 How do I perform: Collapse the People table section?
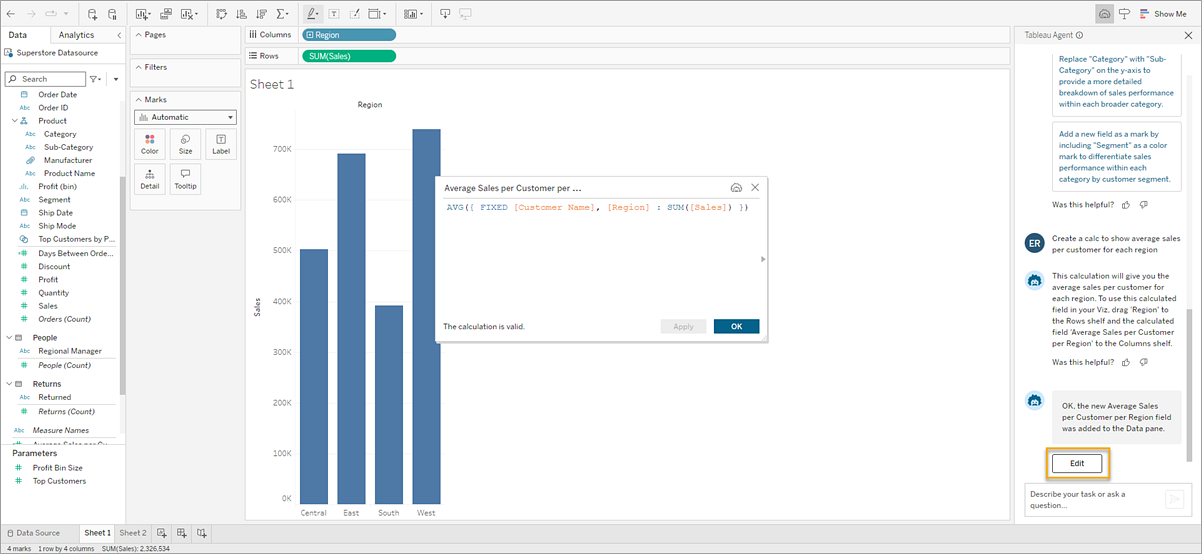pos(9,338)
